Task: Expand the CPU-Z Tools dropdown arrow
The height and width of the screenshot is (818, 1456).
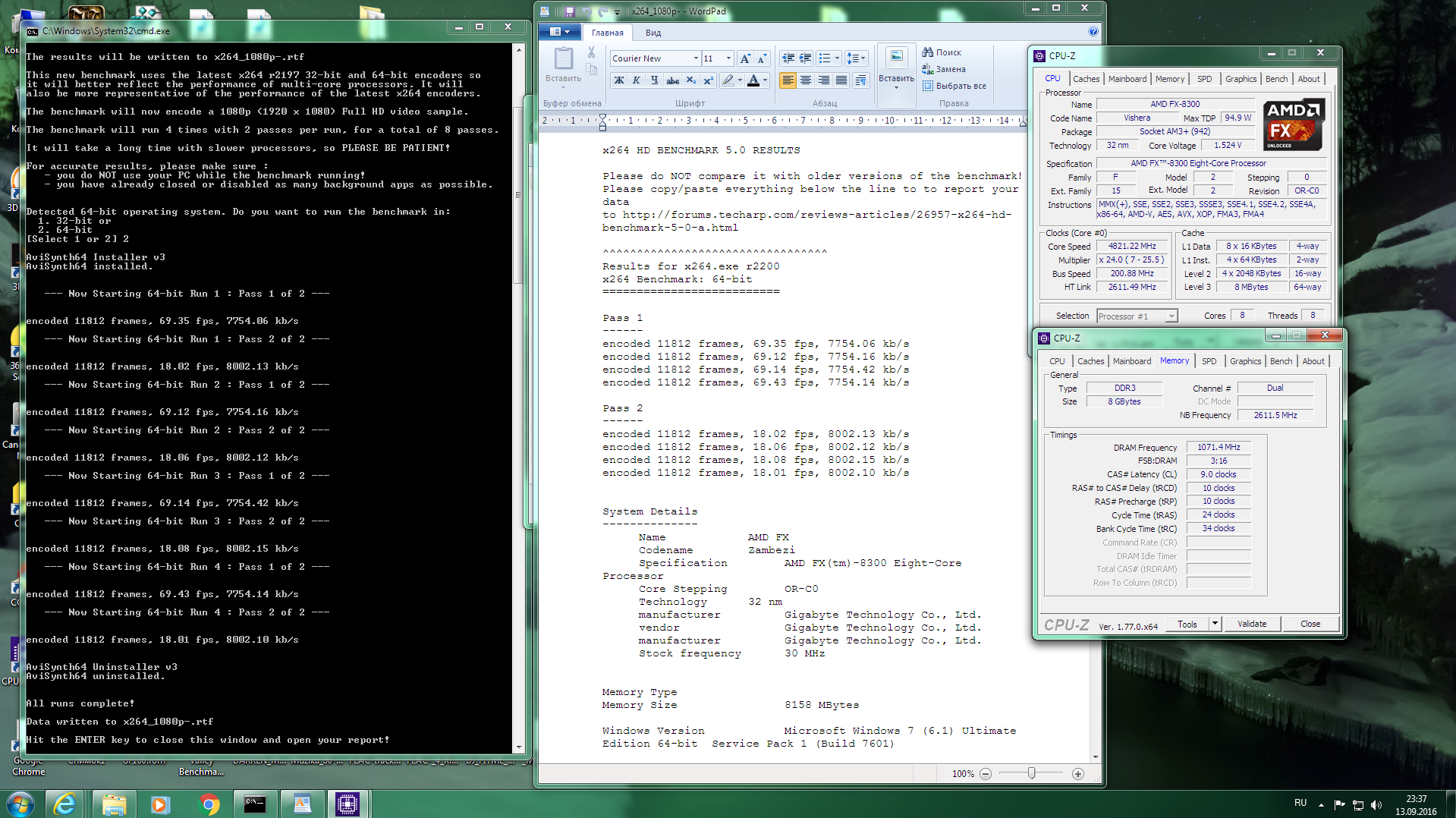Action: pyautogui.click(x=1214, y=624)
